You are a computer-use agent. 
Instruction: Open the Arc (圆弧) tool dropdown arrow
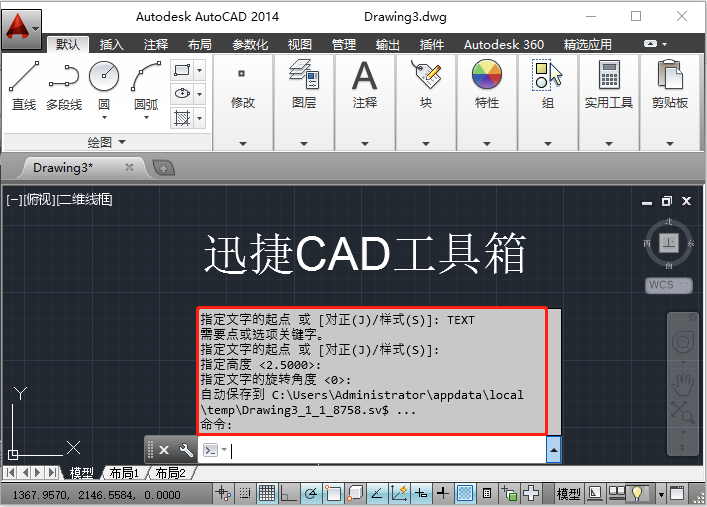click(146, 118)
